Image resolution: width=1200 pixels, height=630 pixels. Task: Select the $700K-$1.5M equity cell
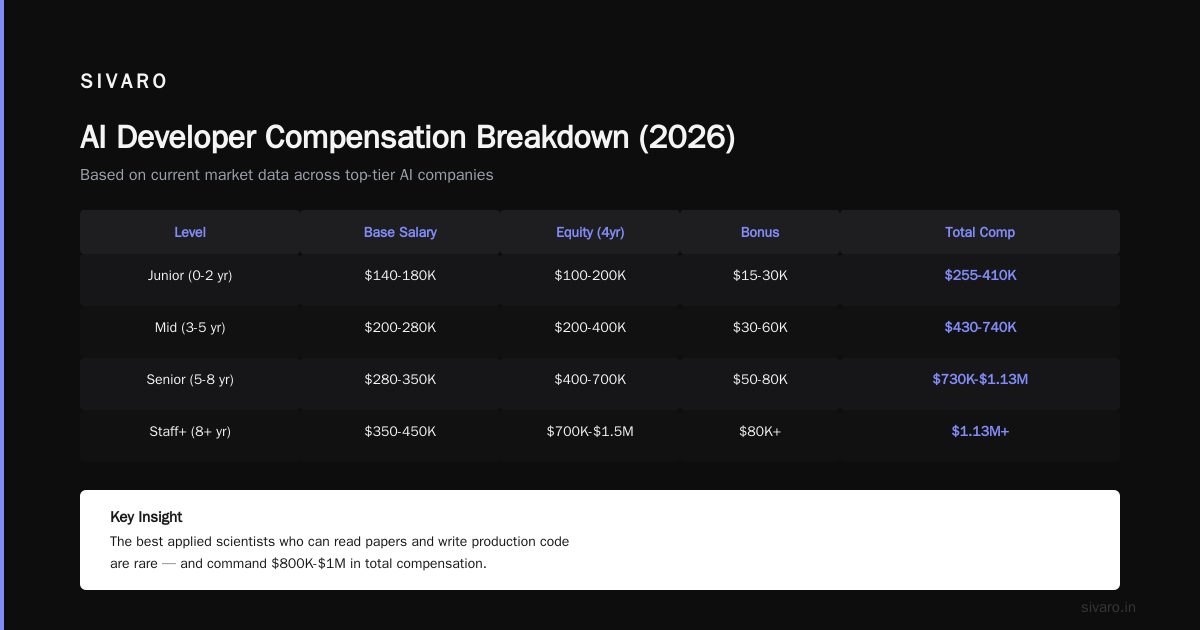[590, 431]
